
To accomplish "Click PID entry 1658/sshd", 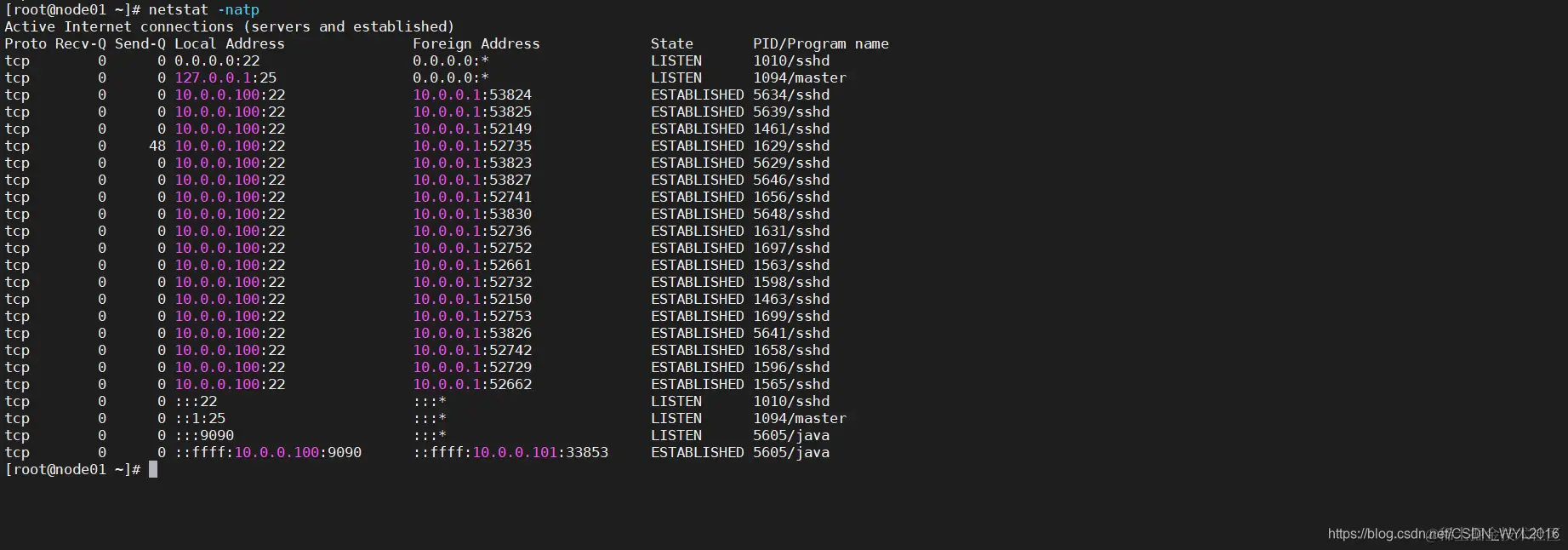I will (791, 350).
